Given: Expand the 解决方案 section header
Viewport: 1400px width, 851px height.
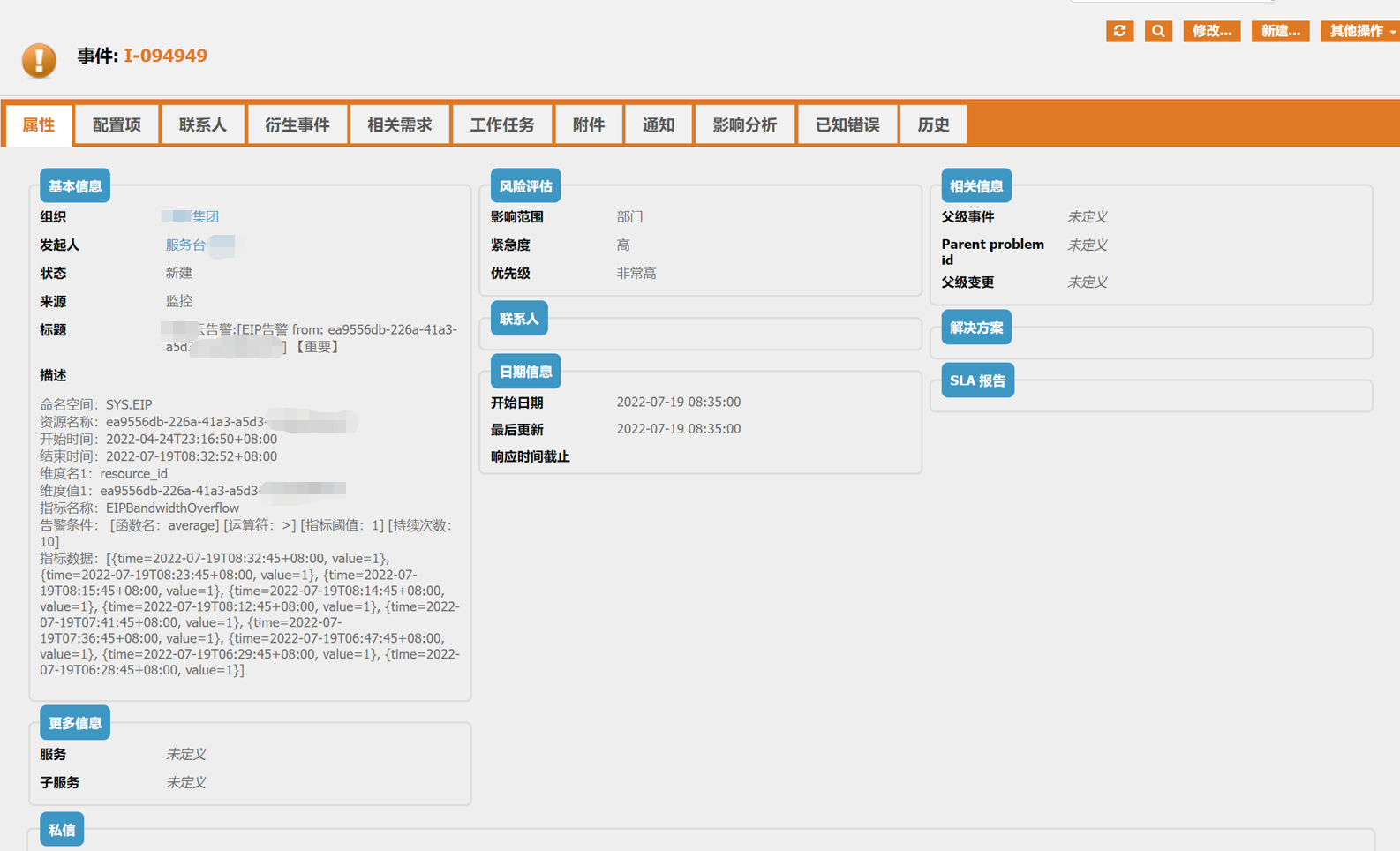Looking at the screenshot, I should click(976, 328).
